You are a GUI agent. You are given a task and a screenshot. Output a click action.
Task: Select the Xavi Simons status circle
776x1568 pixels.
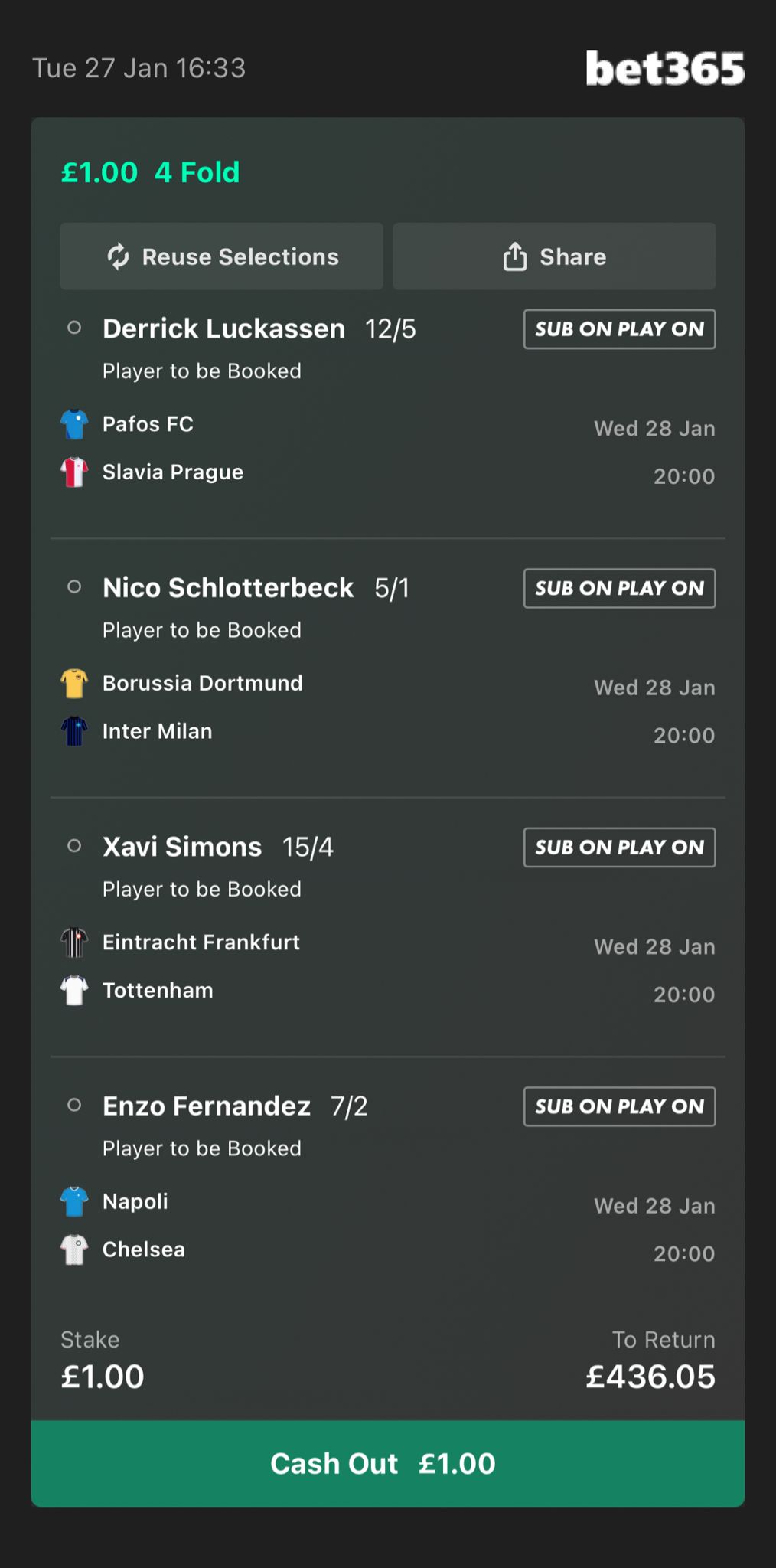point(74,846)
